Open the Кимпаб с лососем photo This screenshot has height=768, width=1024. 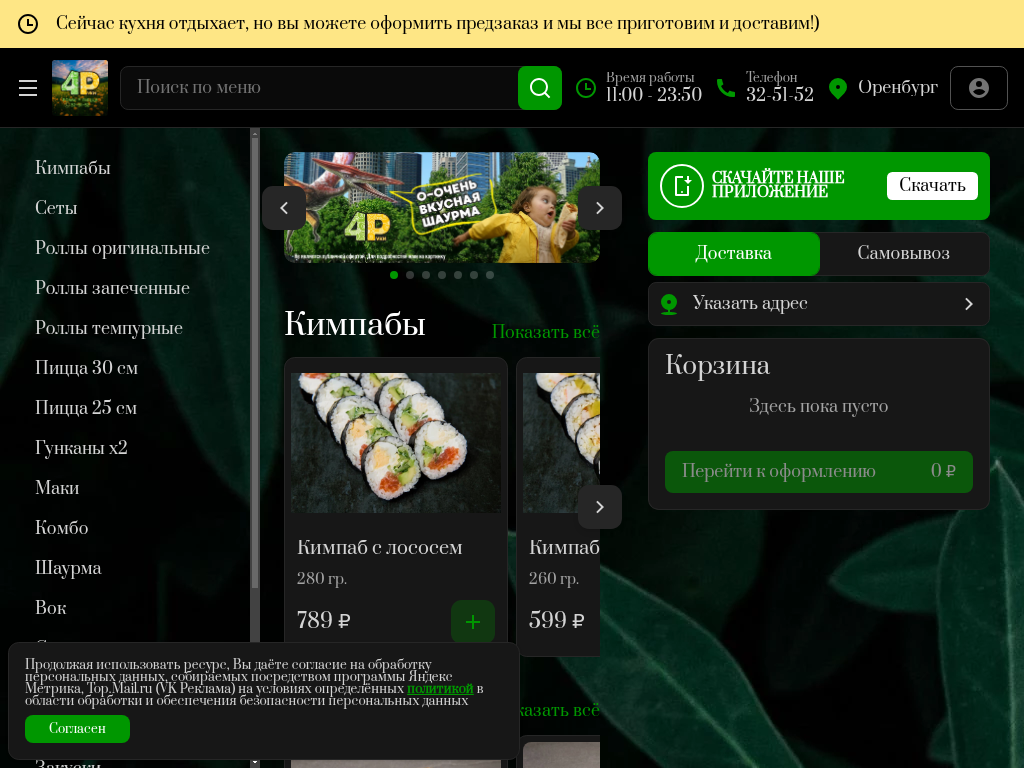[396, 443]
